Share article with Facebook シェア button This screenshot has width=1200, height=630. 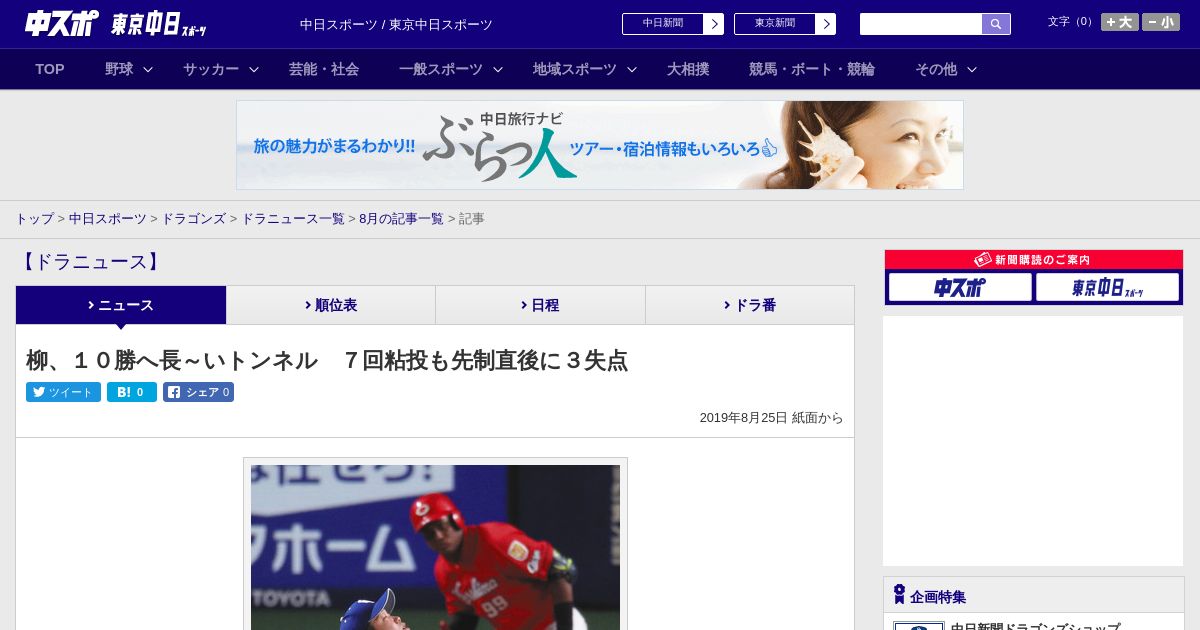[198, 392]
